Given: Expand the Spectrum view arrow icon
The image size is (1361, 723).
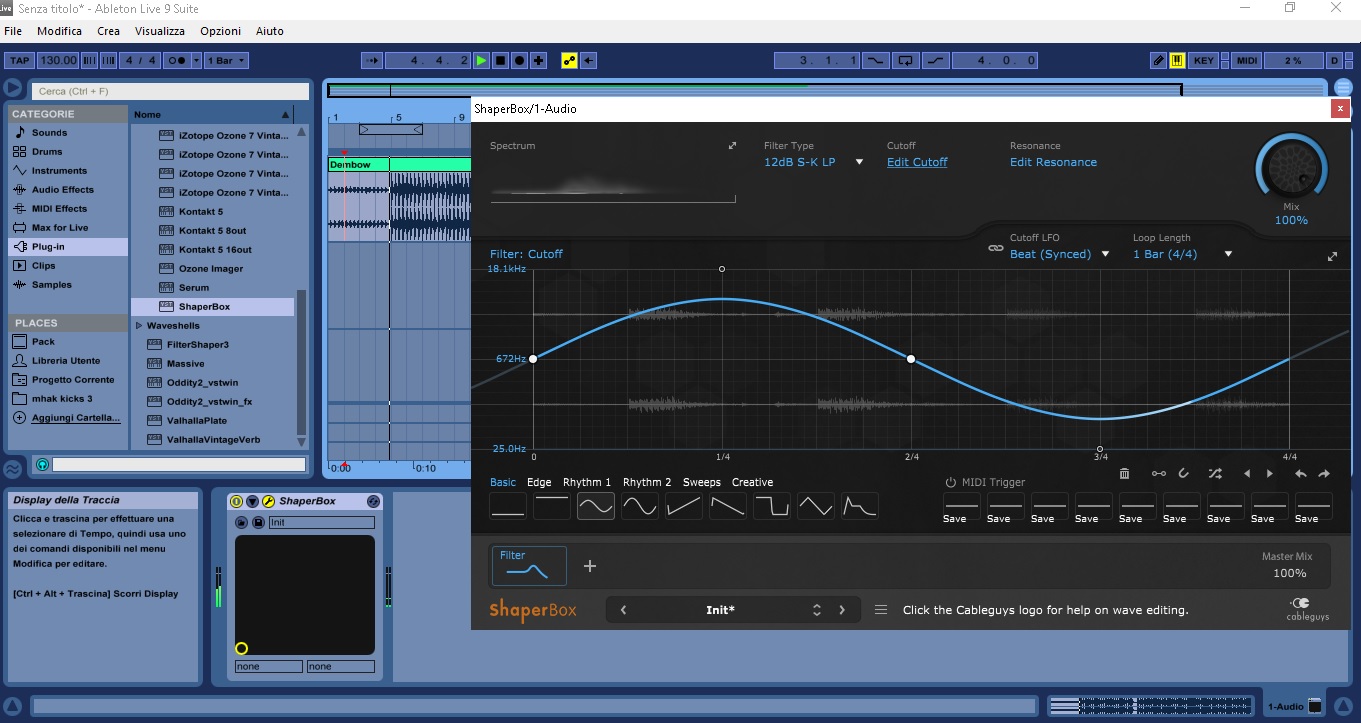Looking at the screenshot, I should [732, 146].
